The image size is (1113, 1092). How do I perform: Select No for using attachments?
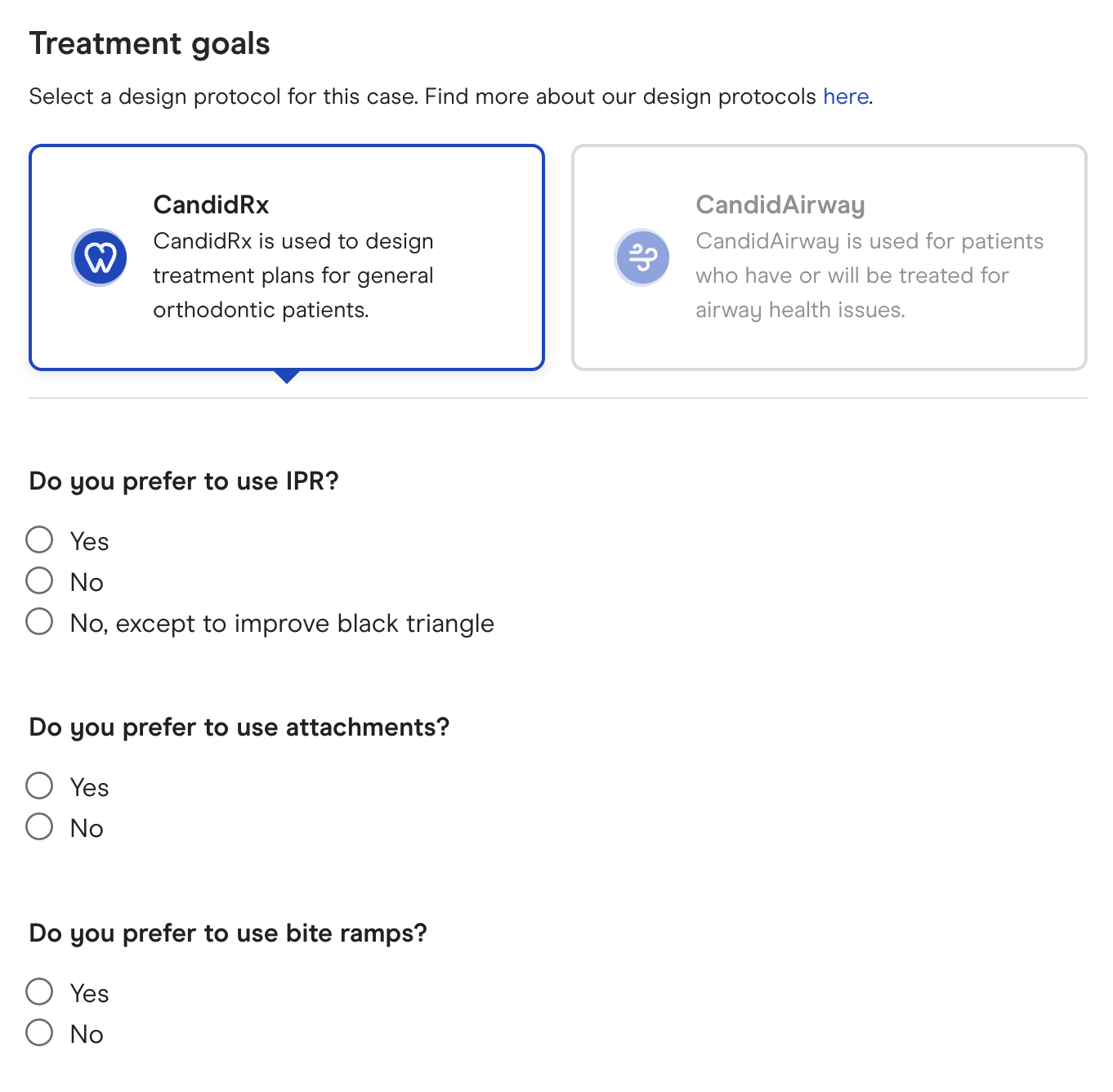click(x=39, y=827)
